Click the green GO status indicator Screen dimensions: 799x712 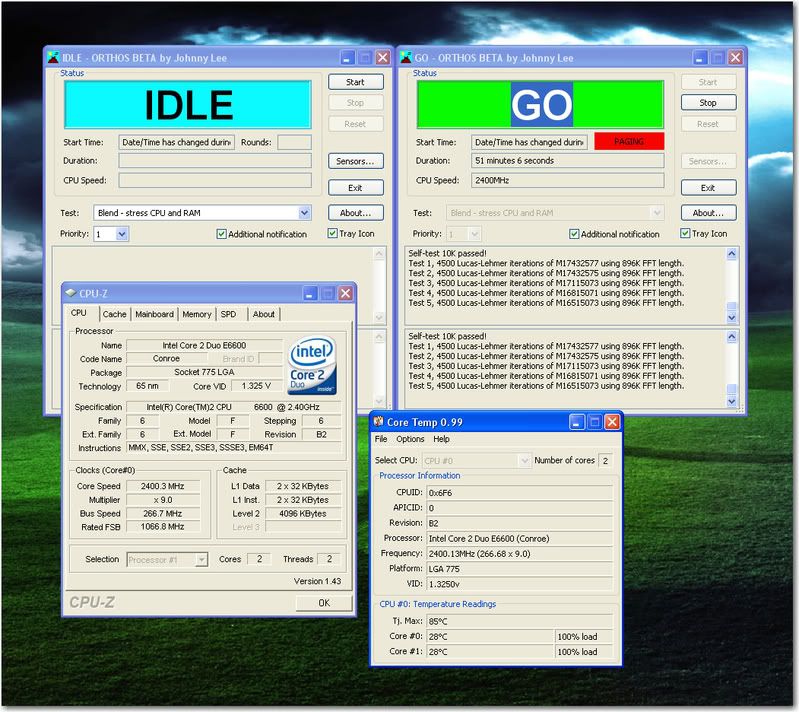click(541, 104)
